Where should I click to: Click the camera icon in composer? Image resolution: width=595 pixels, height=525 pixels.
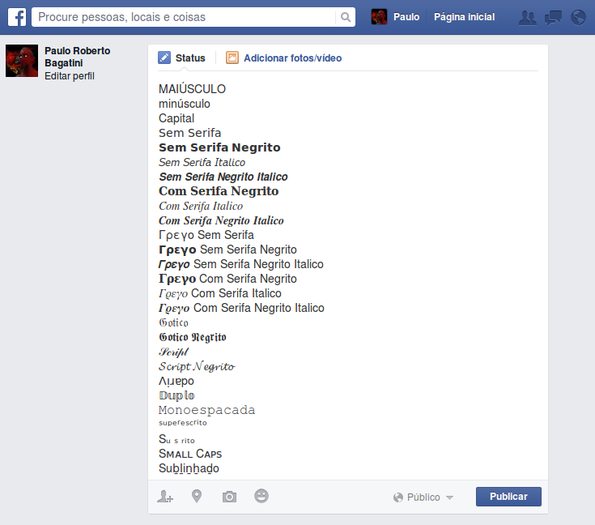click(229, 497)
